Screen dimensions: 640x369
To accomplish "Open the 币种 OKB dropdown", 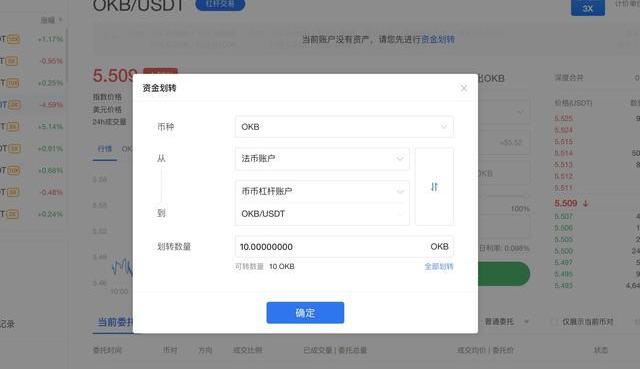I will click(x=344, y=127).
